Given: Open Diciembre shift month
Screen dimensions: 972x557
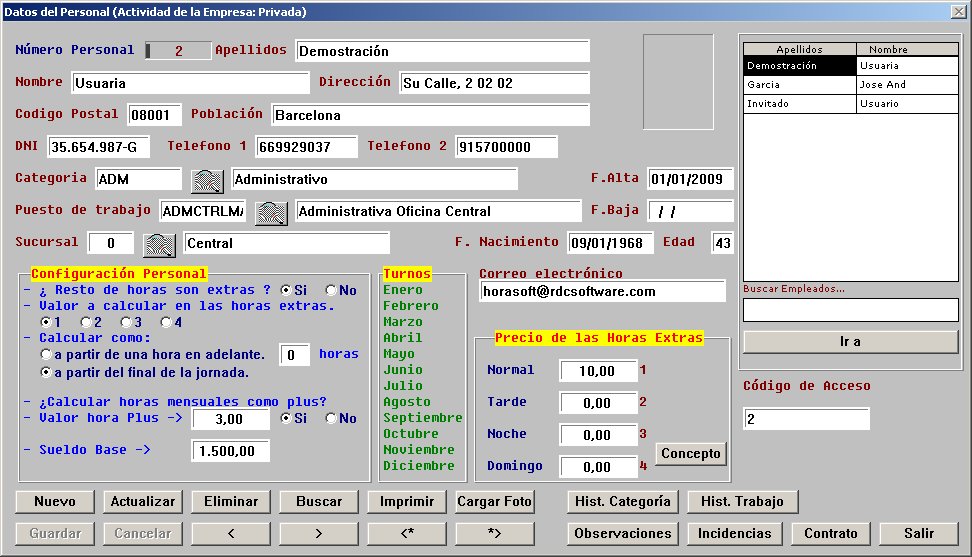Looking at the screenshot, I should click(418, 466).
